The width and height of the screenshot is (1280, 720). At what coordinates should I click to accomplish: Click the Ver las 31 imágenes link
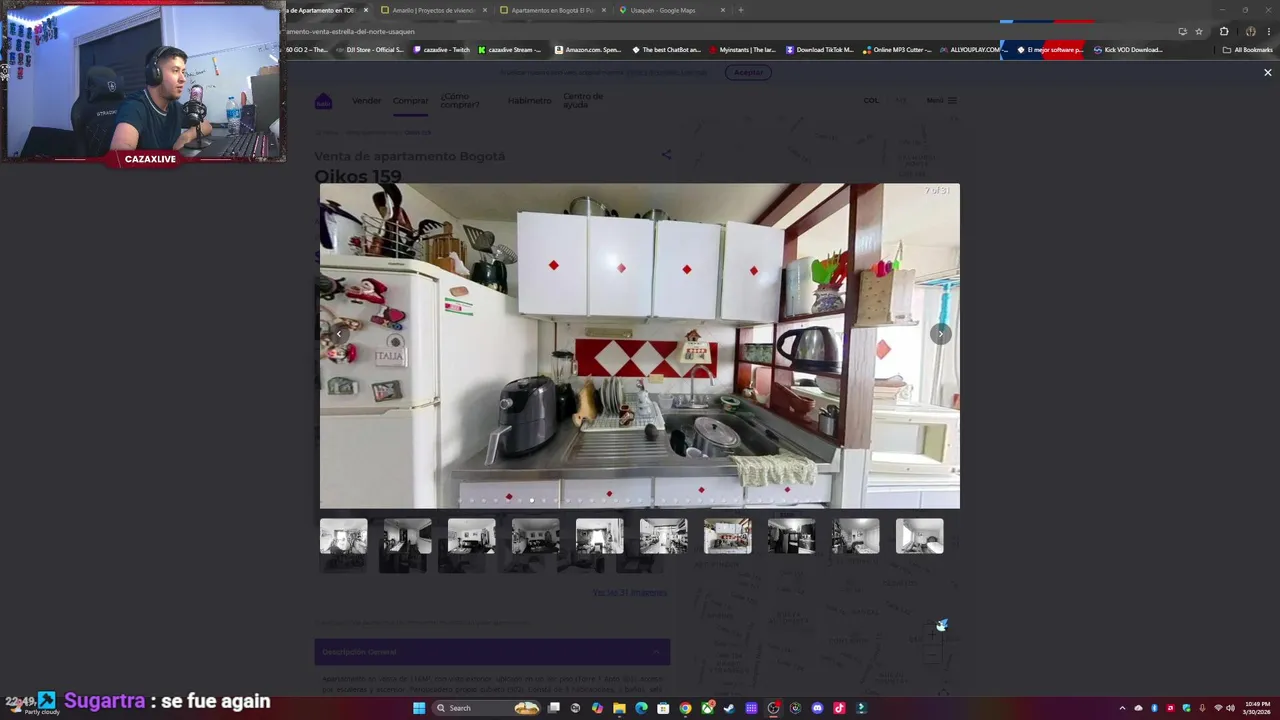[x=629, y=593]
